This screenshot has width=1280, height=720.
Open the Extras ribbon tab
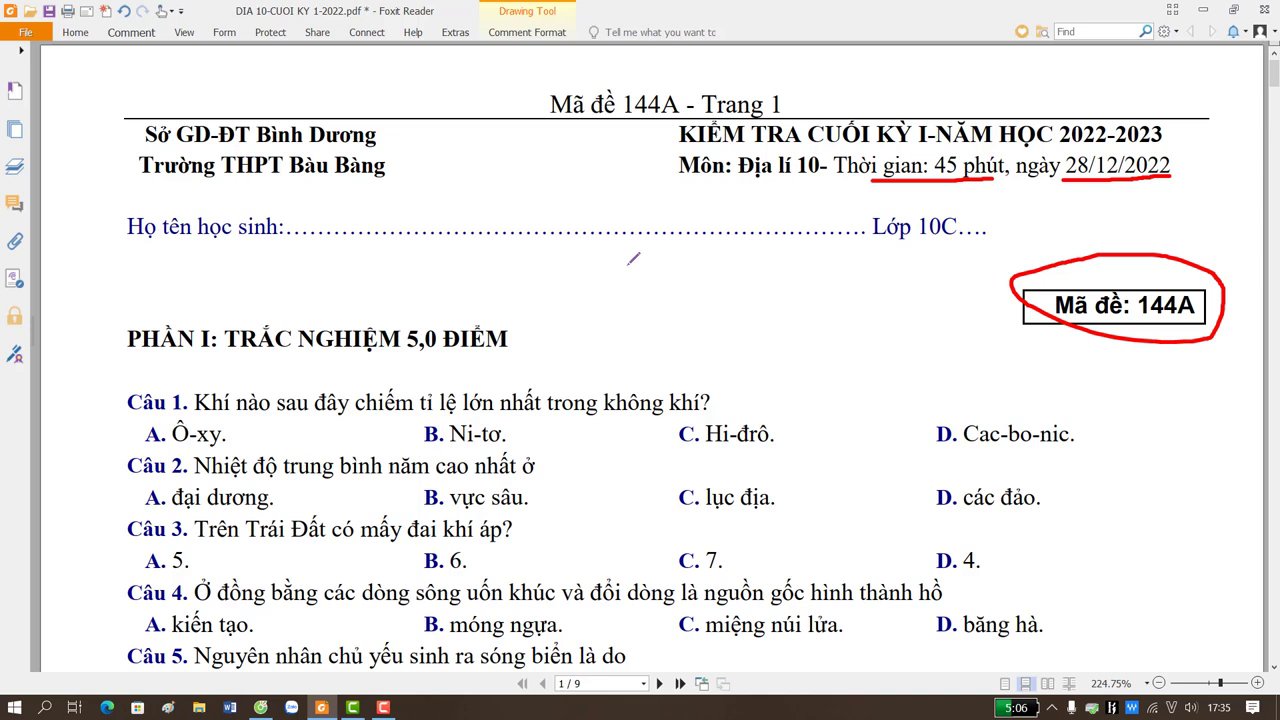[x=455, y=32]
